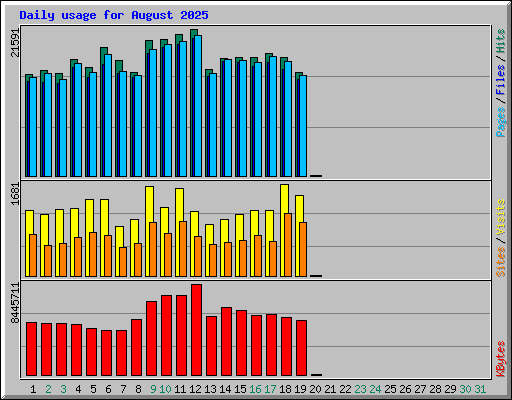Click the red KBytes bar for day 19

[x=301, y=348]
